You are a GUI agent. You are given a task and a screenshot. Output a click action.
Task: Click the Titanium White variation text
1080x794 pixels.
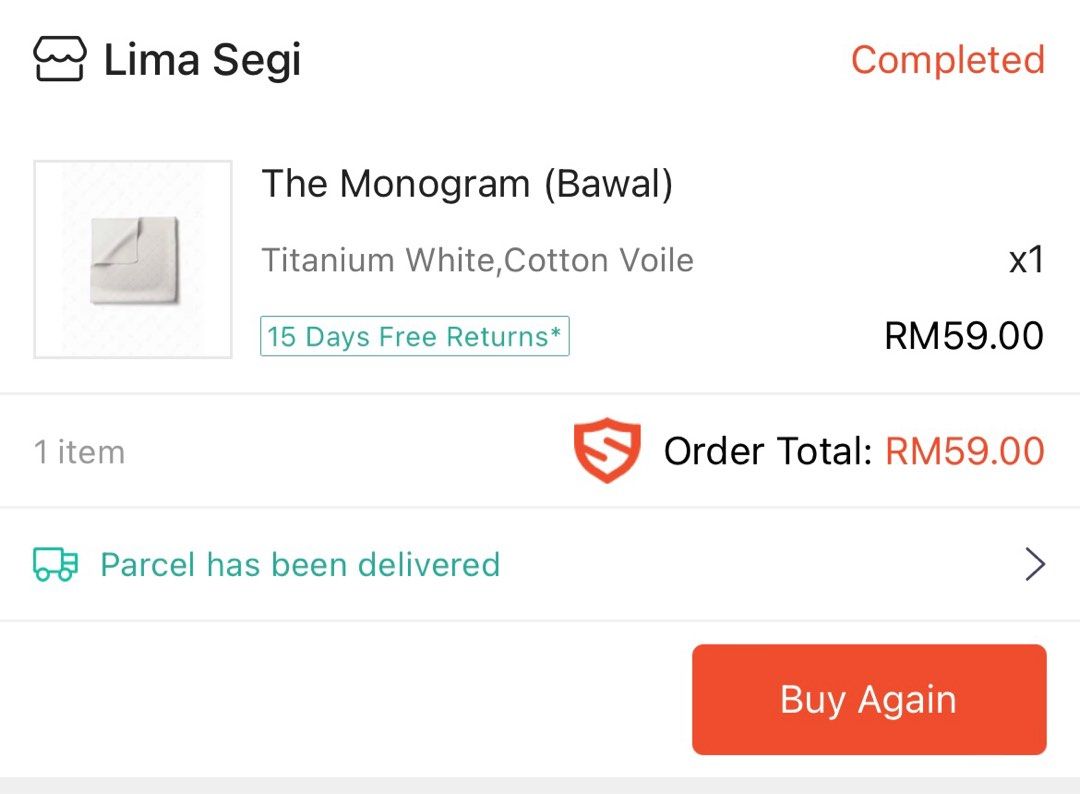[x=477, y=259]
